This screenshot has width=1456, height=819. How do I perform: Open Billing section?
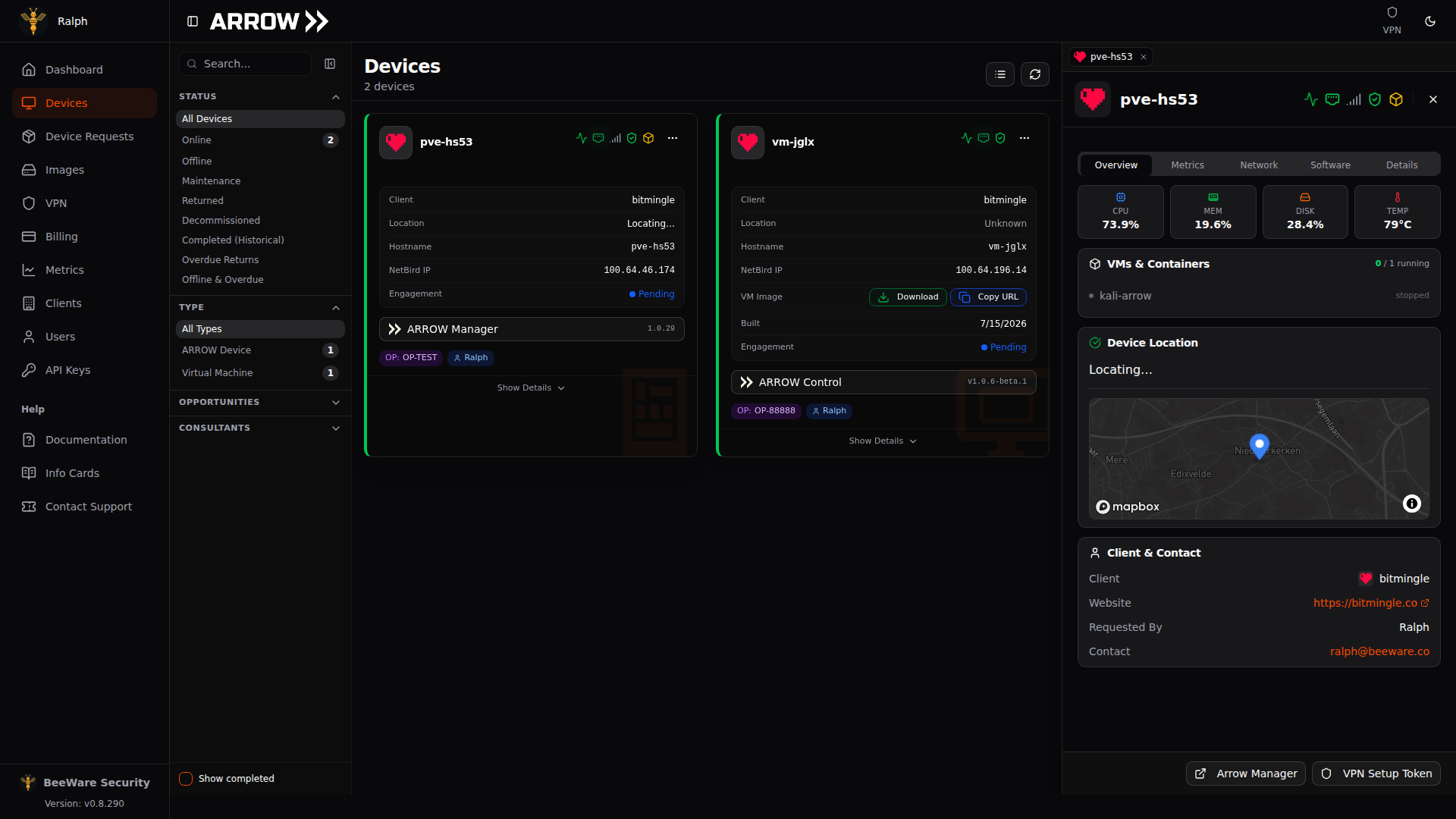[84, 237]
